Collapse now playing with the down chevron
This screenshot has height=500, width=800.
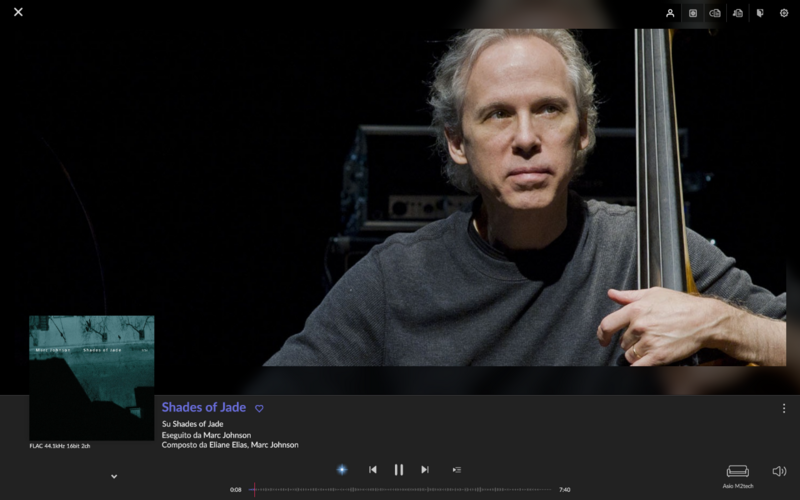coord(114,477)
